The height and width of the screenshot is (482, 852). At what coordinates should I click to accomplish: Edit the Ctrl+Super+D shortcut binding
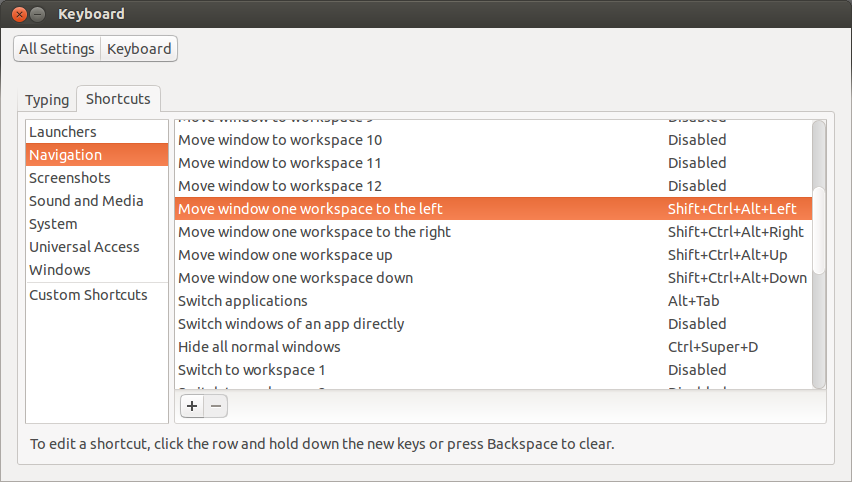713,347
